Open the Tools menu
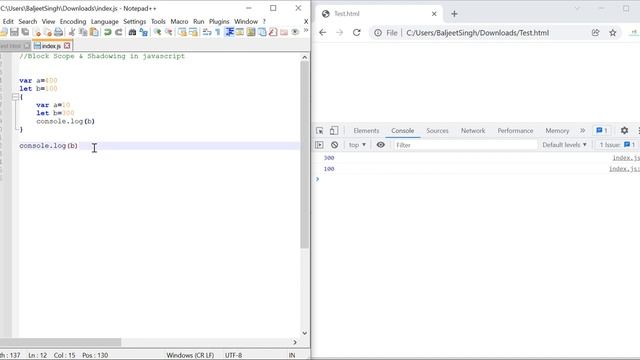This screenshot has width=640, height=360. 158,21
